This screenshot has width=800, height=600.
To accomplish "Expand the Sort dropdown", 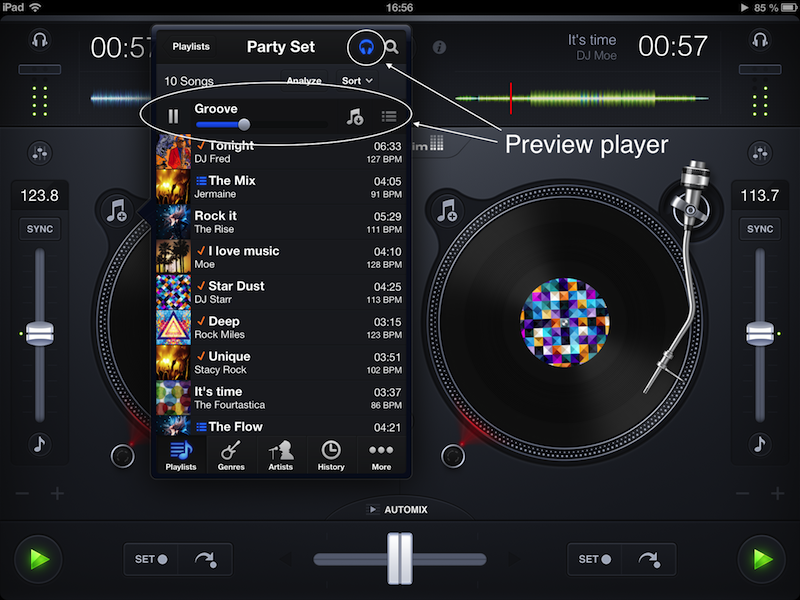I will coord(357,81).
